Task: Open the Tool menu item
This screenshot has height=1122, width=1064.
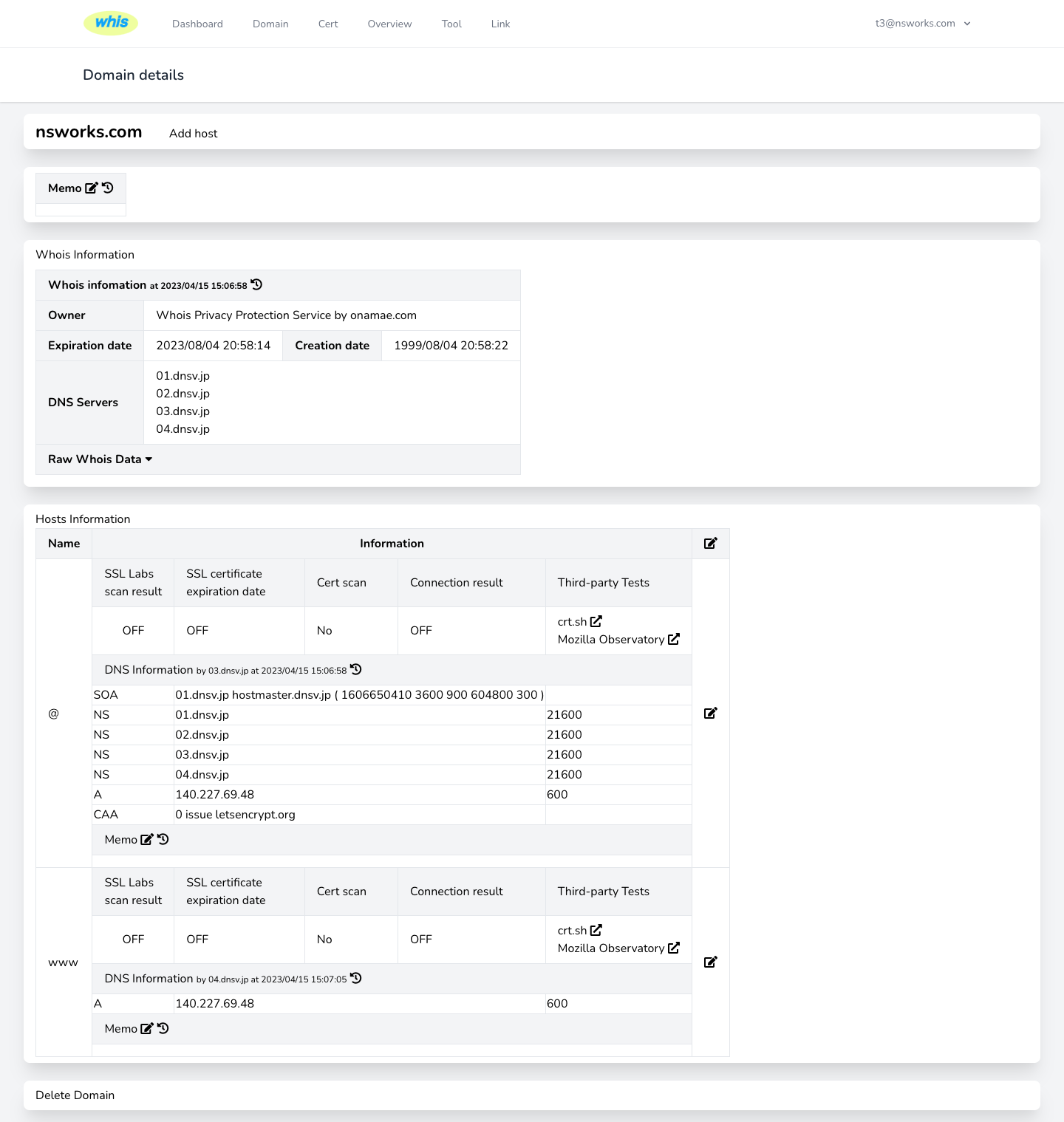Action: click(451, 24)
